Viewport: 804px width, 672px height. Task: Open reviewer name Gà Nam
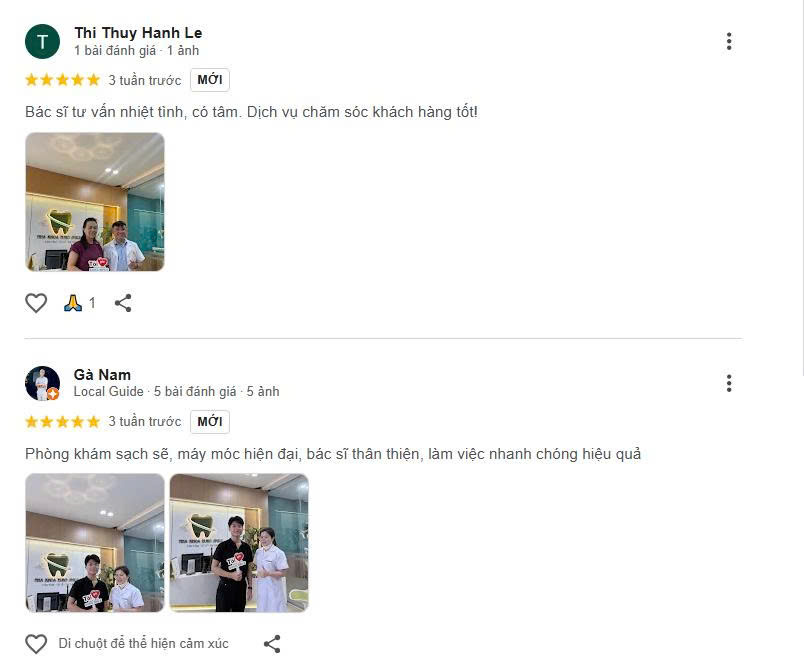coord(102,375)
